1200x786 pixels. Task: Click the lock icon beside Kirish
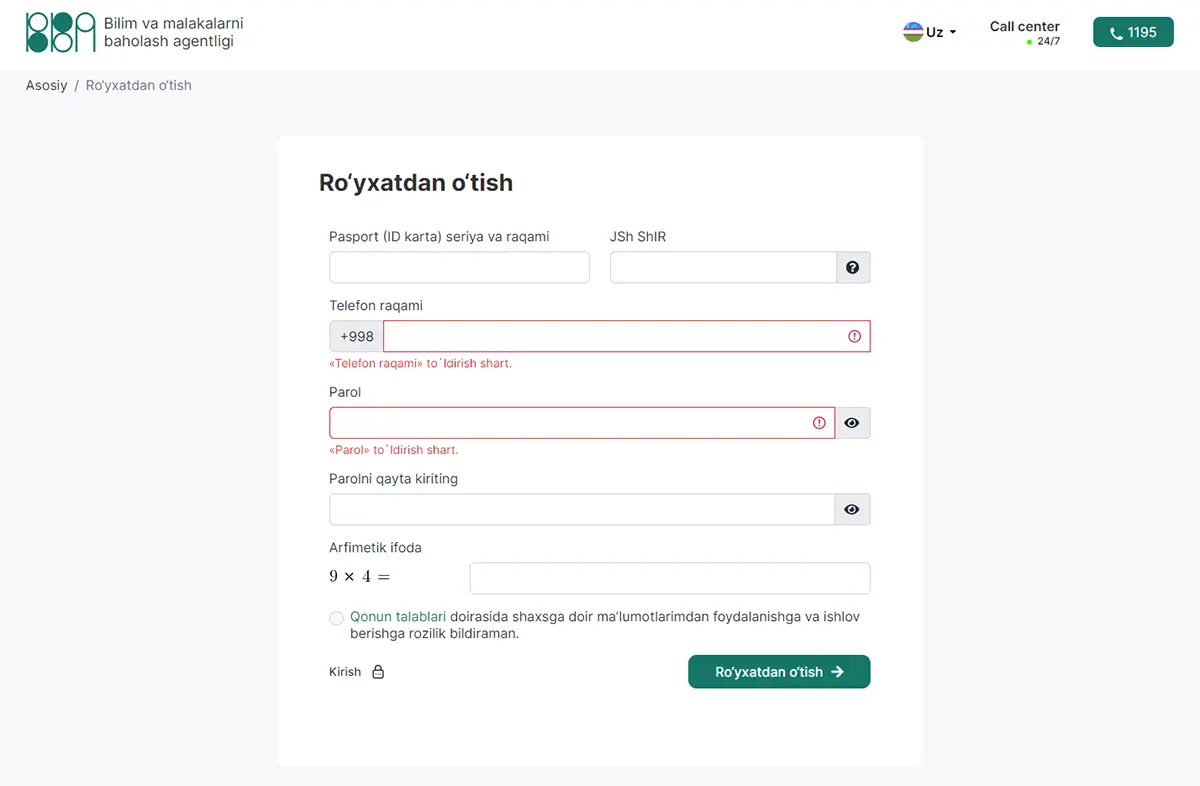click(378, 672)
